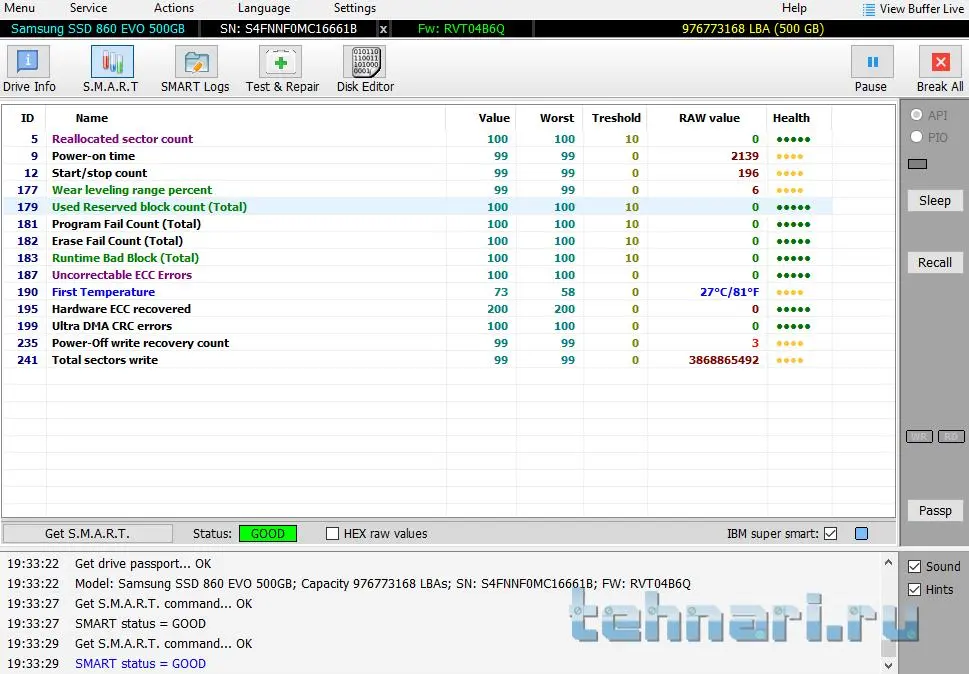This screenshot has width=969, height=674.
Task: Select Hardware ECC recovered row
Action: (418, 309)
